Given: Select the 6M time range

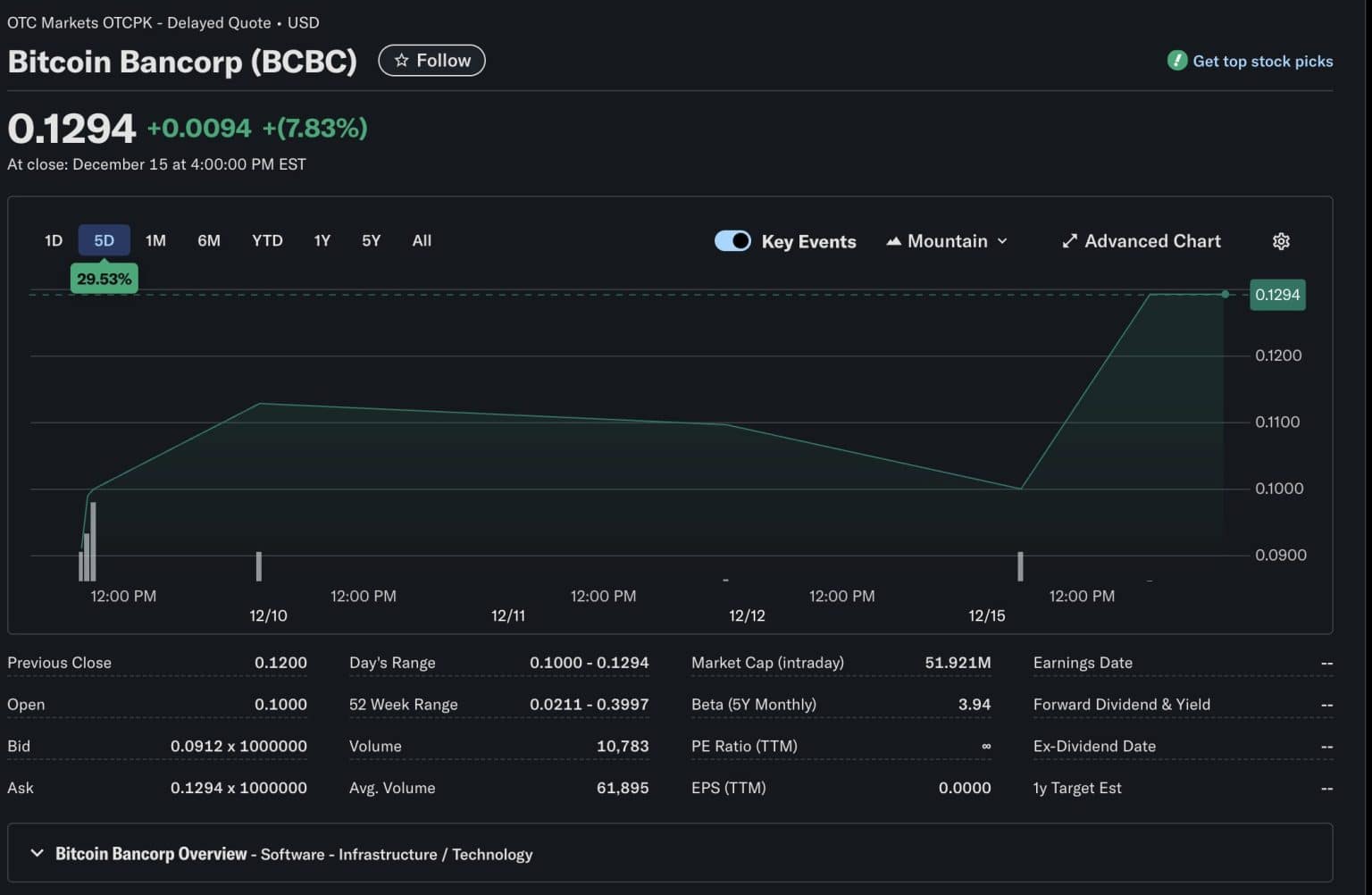Looking at the screenshot, I should point(209,240).
